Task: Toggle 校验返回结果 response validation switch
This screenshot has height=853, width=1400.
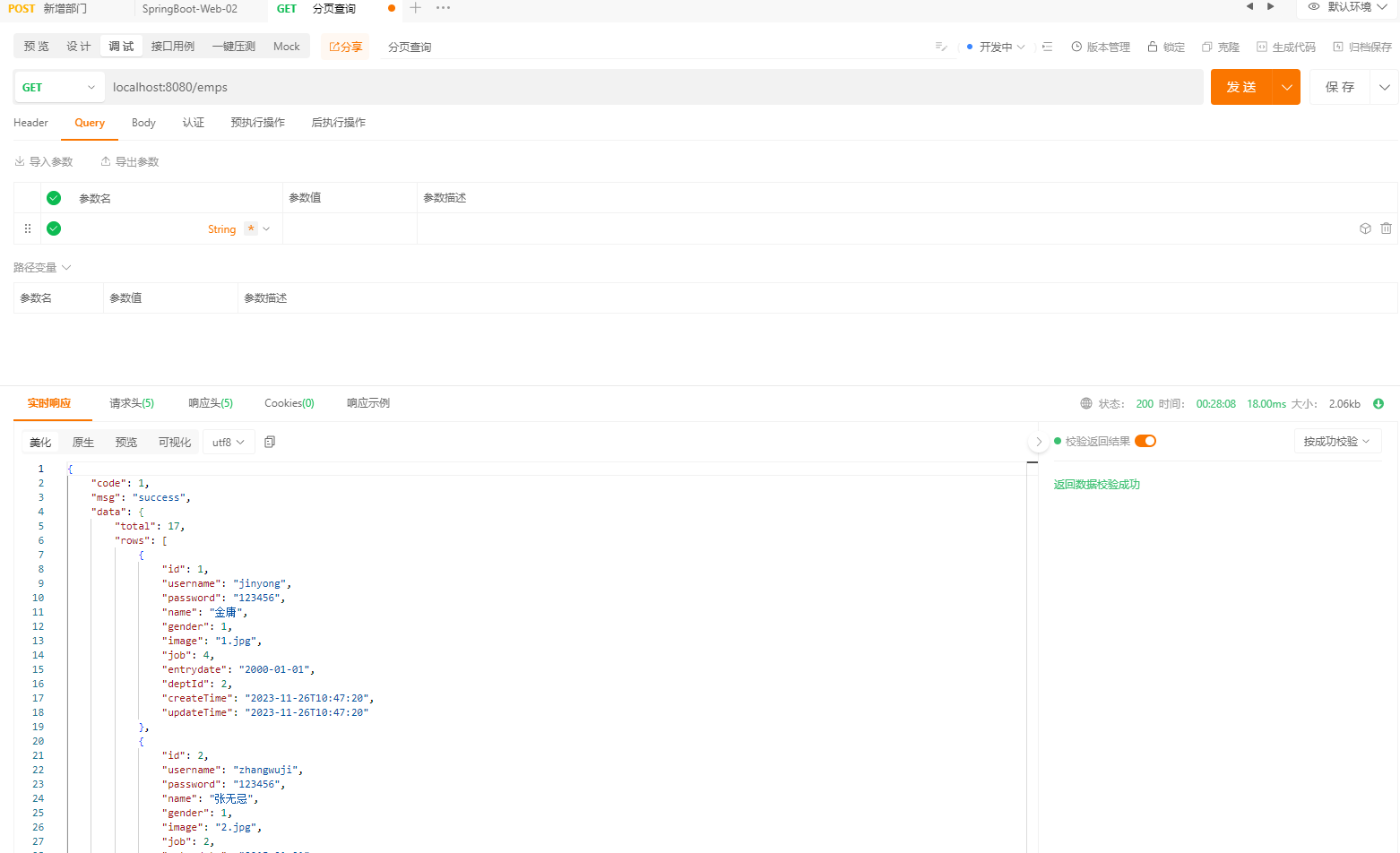Action: point(1145,440)
